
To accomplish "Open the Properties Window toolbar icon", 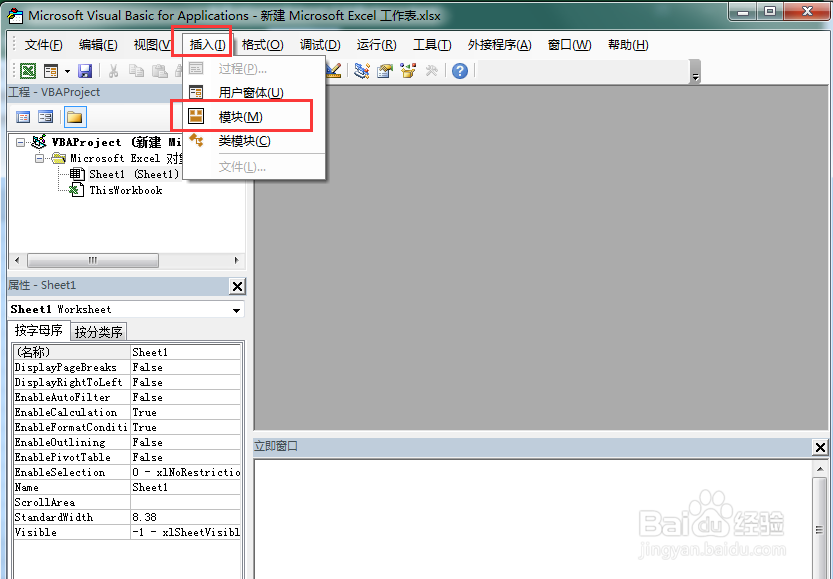I will coord(385,71).
